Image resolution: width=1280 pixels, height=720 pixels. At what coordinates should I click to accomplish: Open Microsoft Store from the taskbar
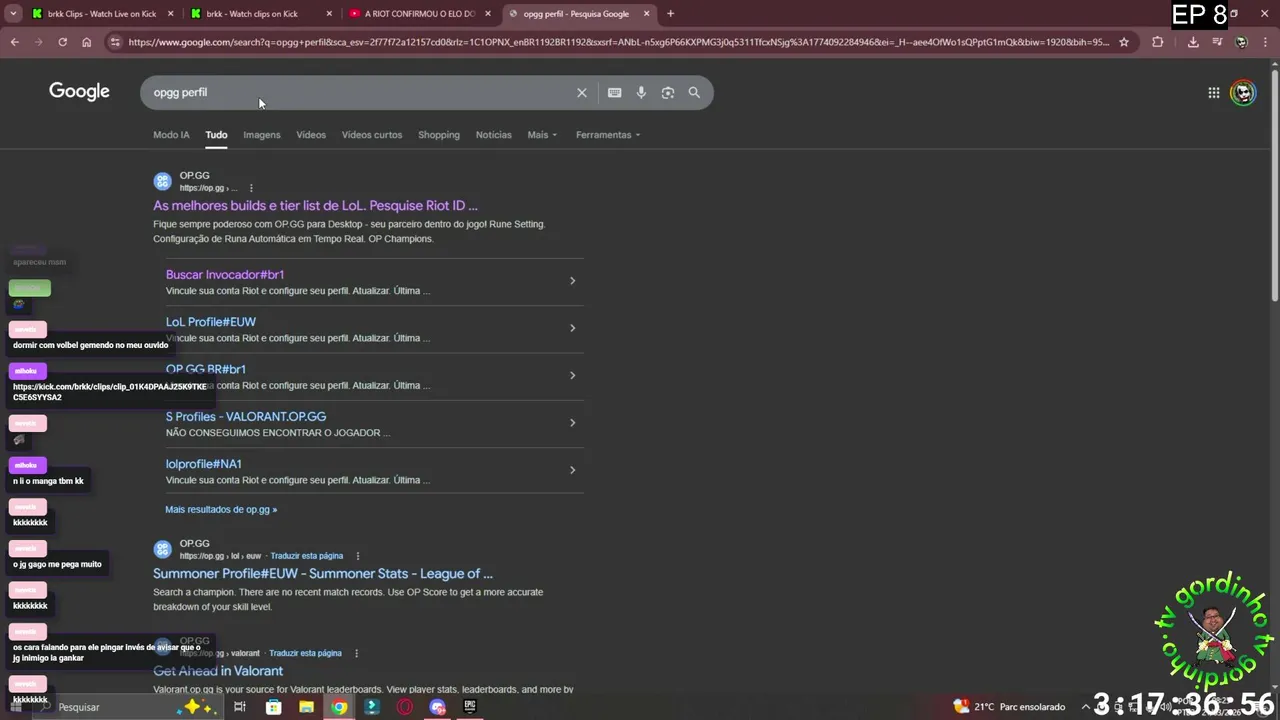pos(274,707)
